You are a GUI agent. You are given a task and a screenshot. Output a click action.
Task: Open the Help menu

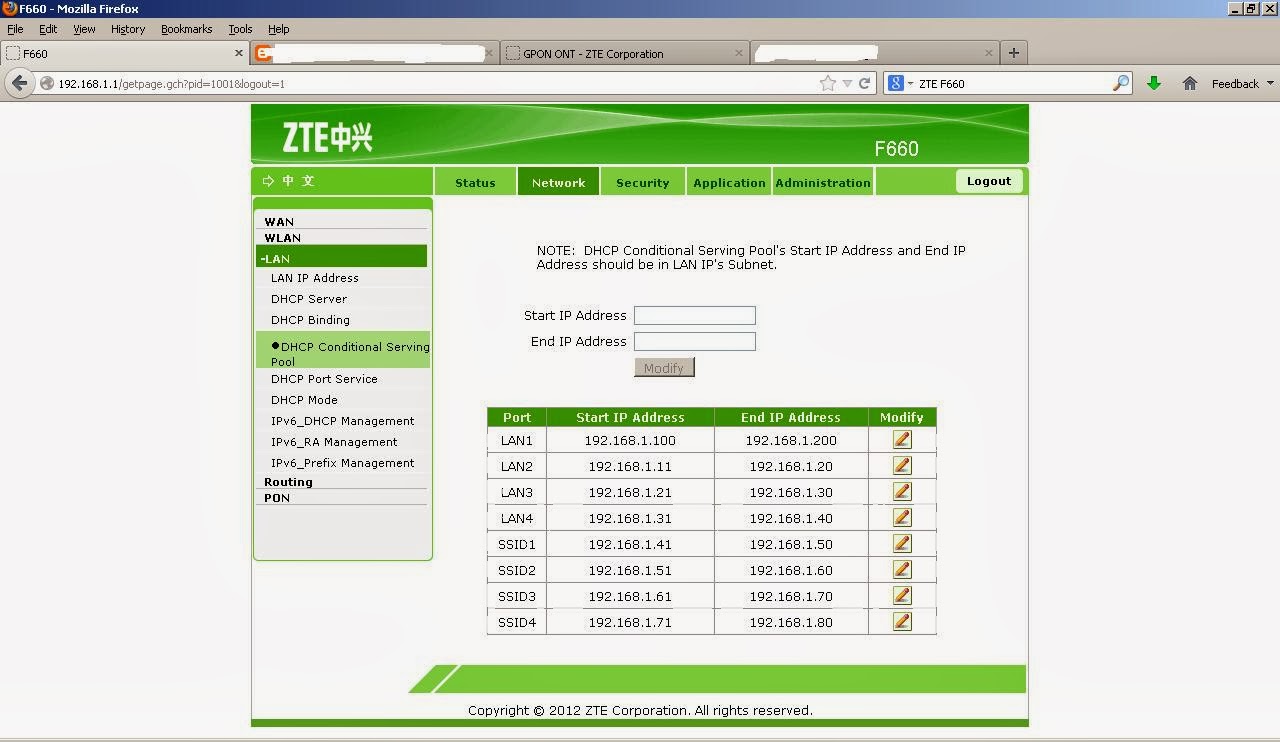(x=279, y=29)
